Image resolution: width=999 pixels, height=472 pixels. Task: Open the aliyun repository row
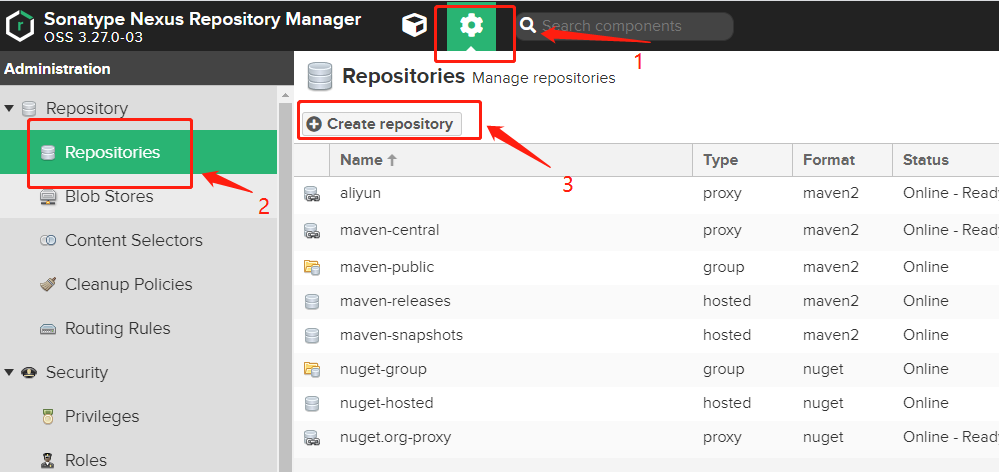pos(646,193)
